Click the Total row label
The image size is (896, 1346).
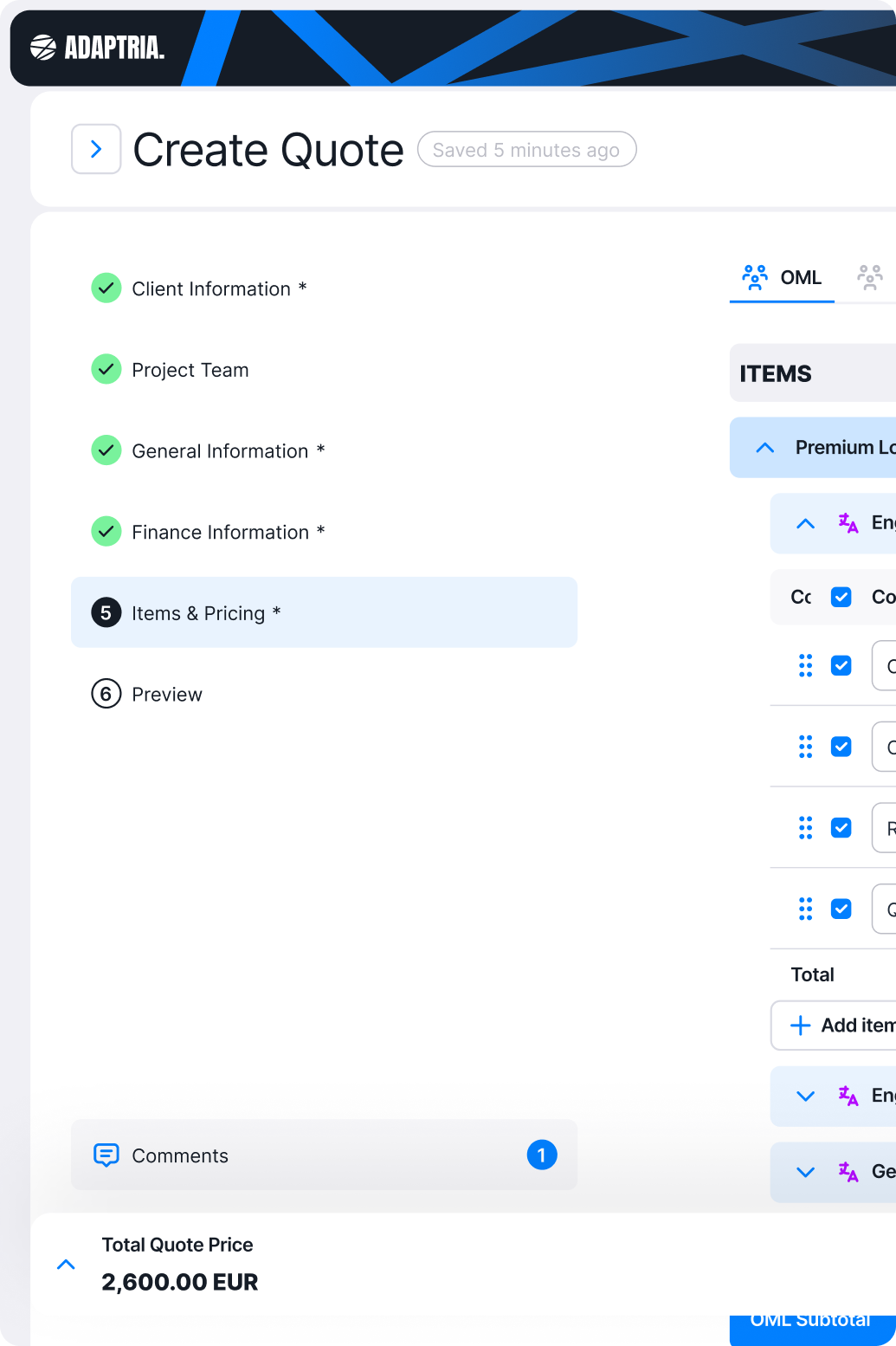click(x=812, y=974)
